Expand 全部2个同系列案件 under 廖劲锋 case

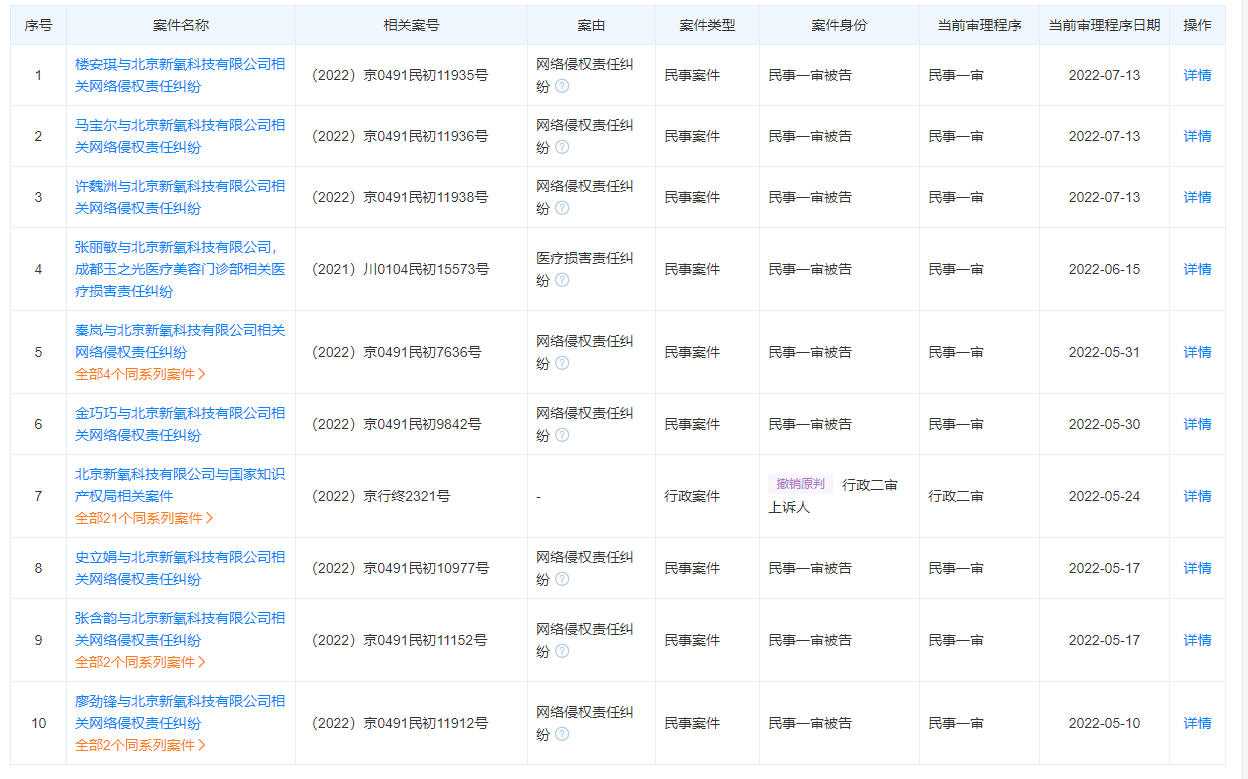pyautogui.click(x=140, y=745)
